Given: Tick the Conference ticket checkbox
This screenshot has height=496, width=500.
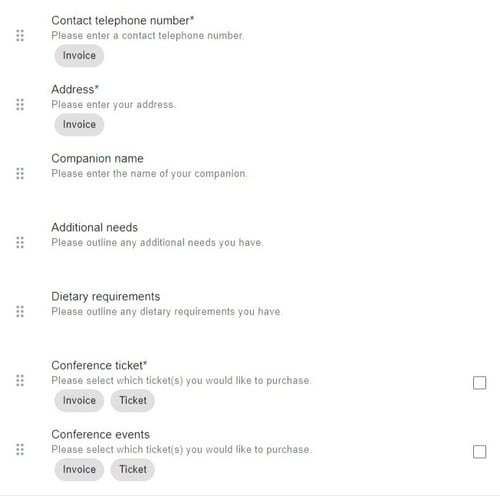Looking at the screenshot, I should coord(479,383).
